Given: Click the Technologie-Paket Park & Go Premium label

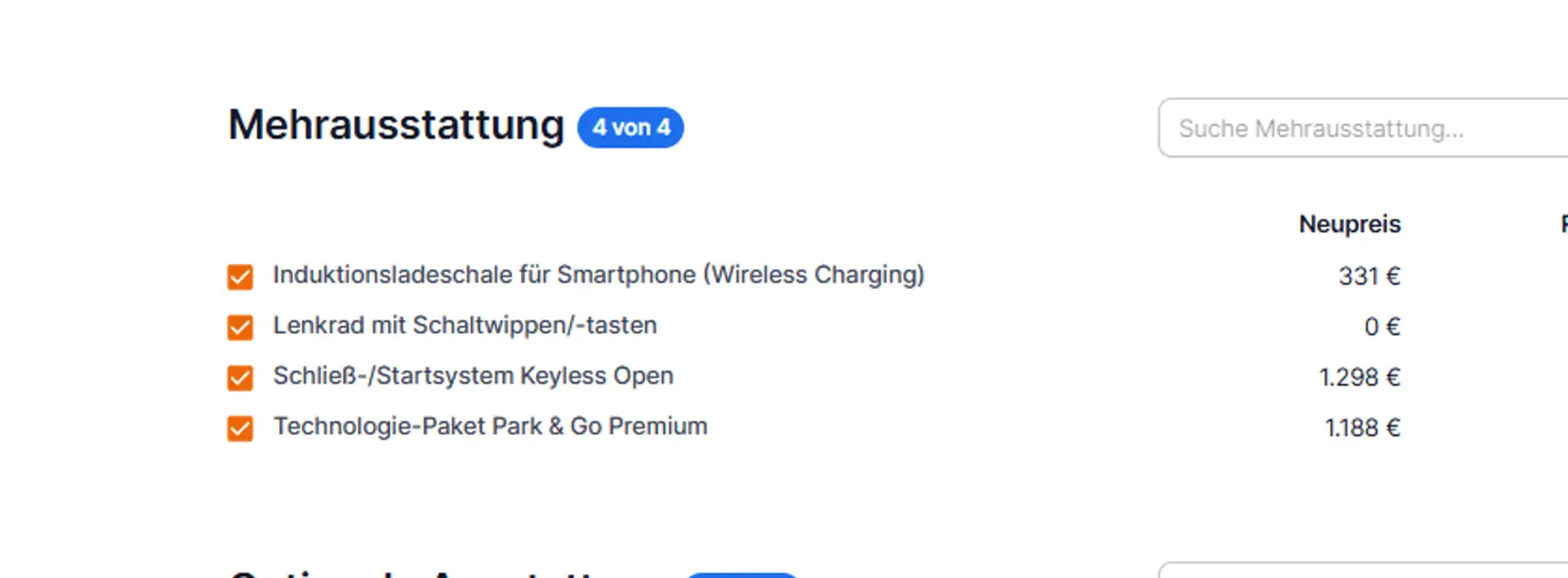Looking at the screenshot, I should click(490, 427).
